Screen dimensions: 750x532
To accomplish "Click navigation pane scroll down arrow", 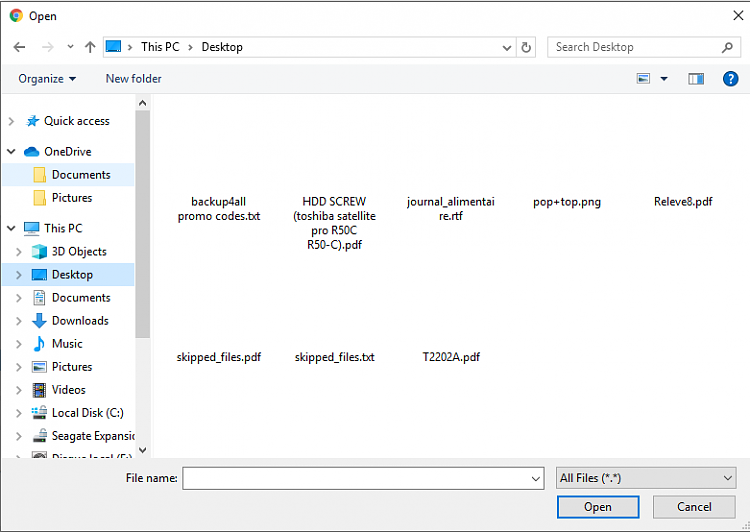I will 142,450.
